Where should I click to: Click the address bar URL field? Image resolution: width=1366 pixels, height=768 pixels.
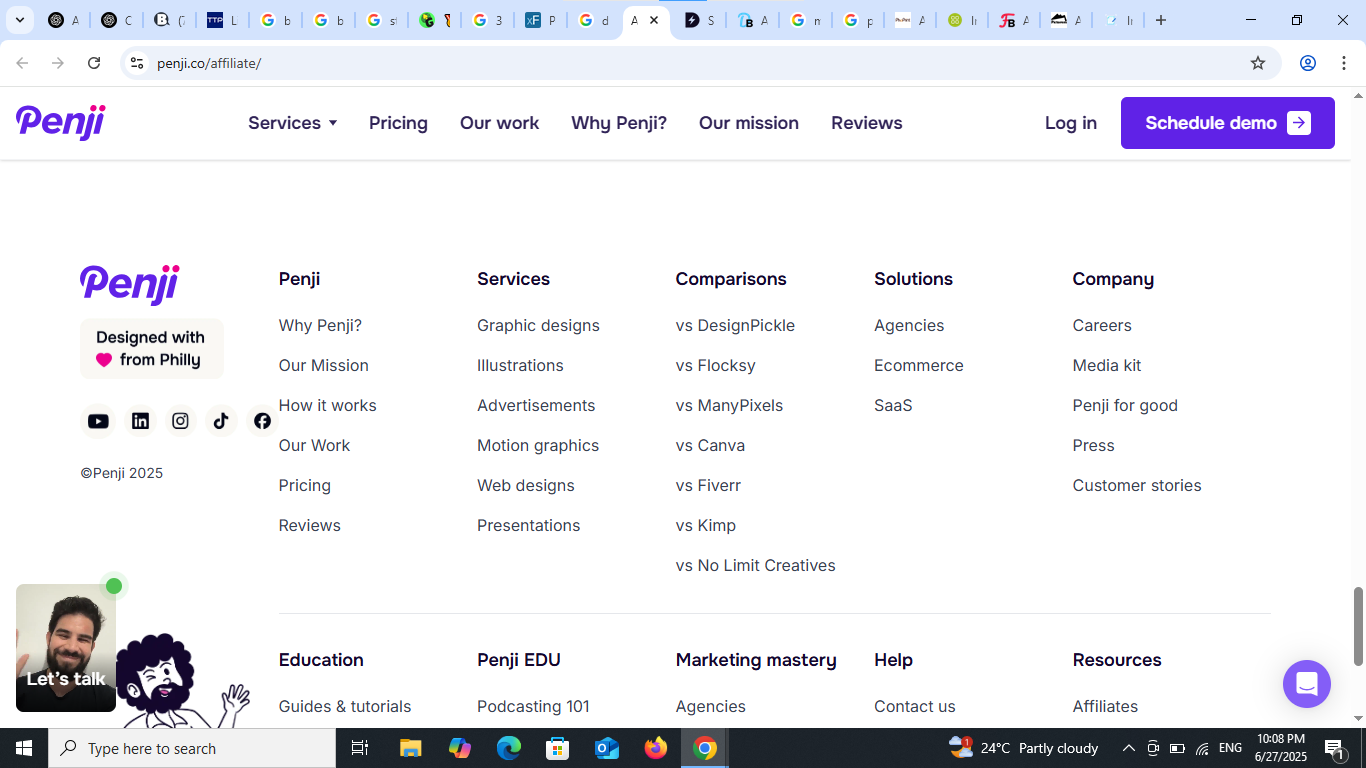(x=700, y=63)
